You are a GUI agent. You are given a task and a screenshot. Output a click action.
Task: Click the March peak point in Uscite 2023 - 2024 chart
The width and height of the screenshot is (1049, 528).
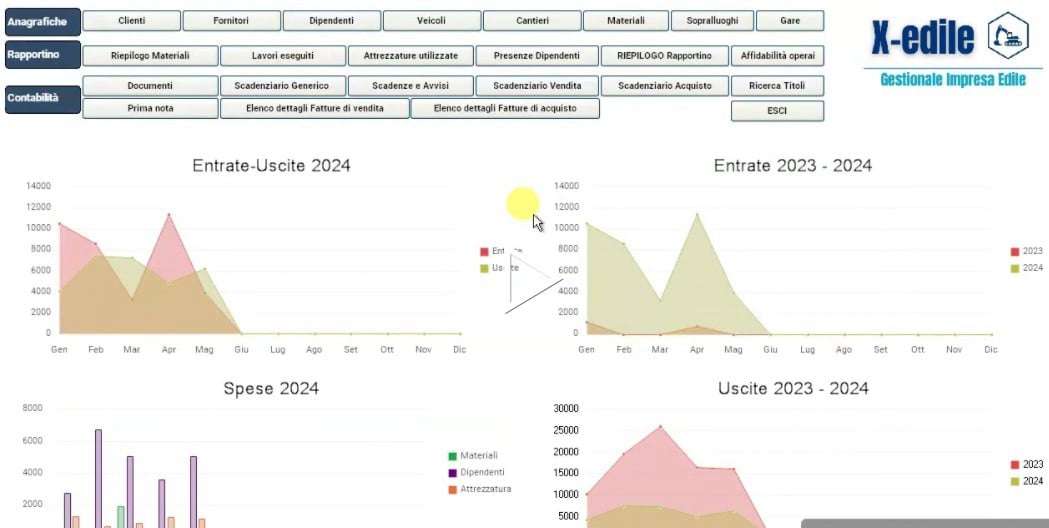click(x=660, y=426)
